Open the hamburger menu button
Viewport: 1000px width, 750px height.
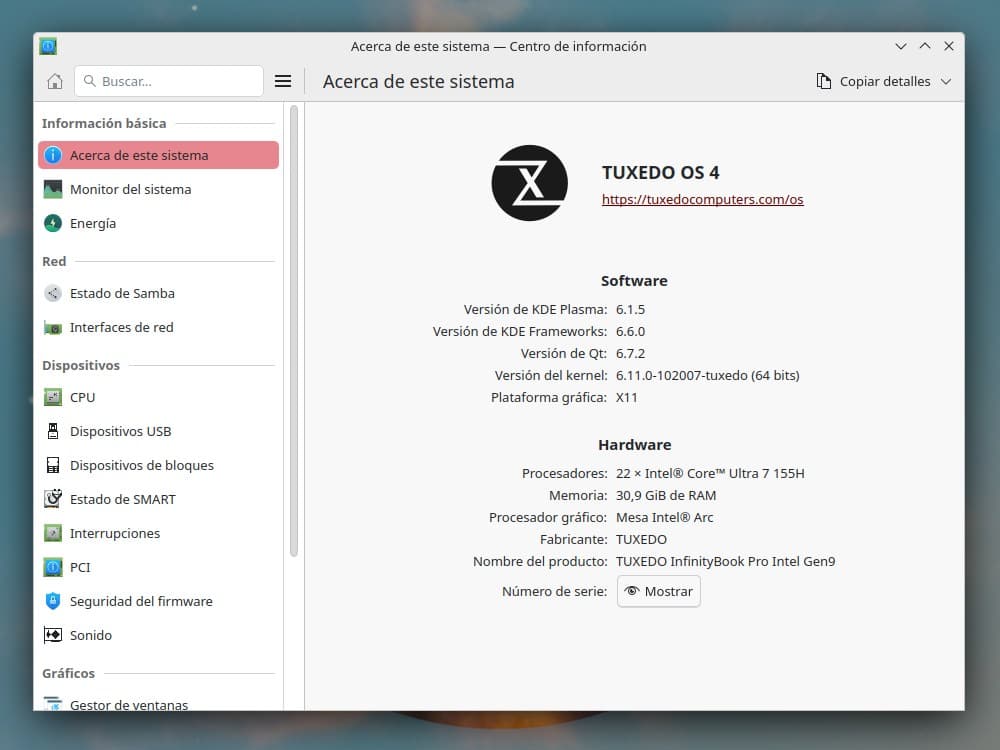(x=283, y=82)
